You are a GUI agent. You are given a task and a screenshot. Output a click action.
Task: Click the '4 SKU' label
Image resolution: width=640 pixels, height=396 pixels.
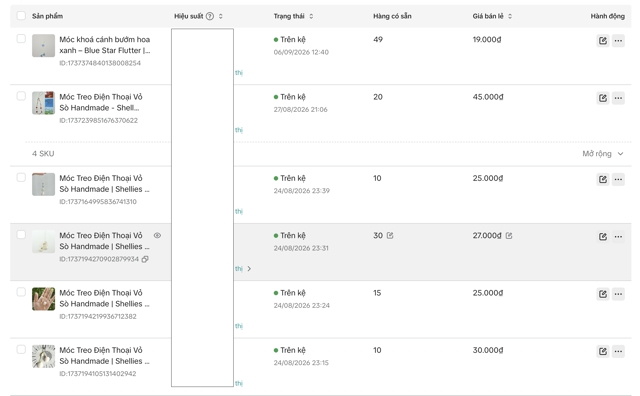[x=43, y=154]
